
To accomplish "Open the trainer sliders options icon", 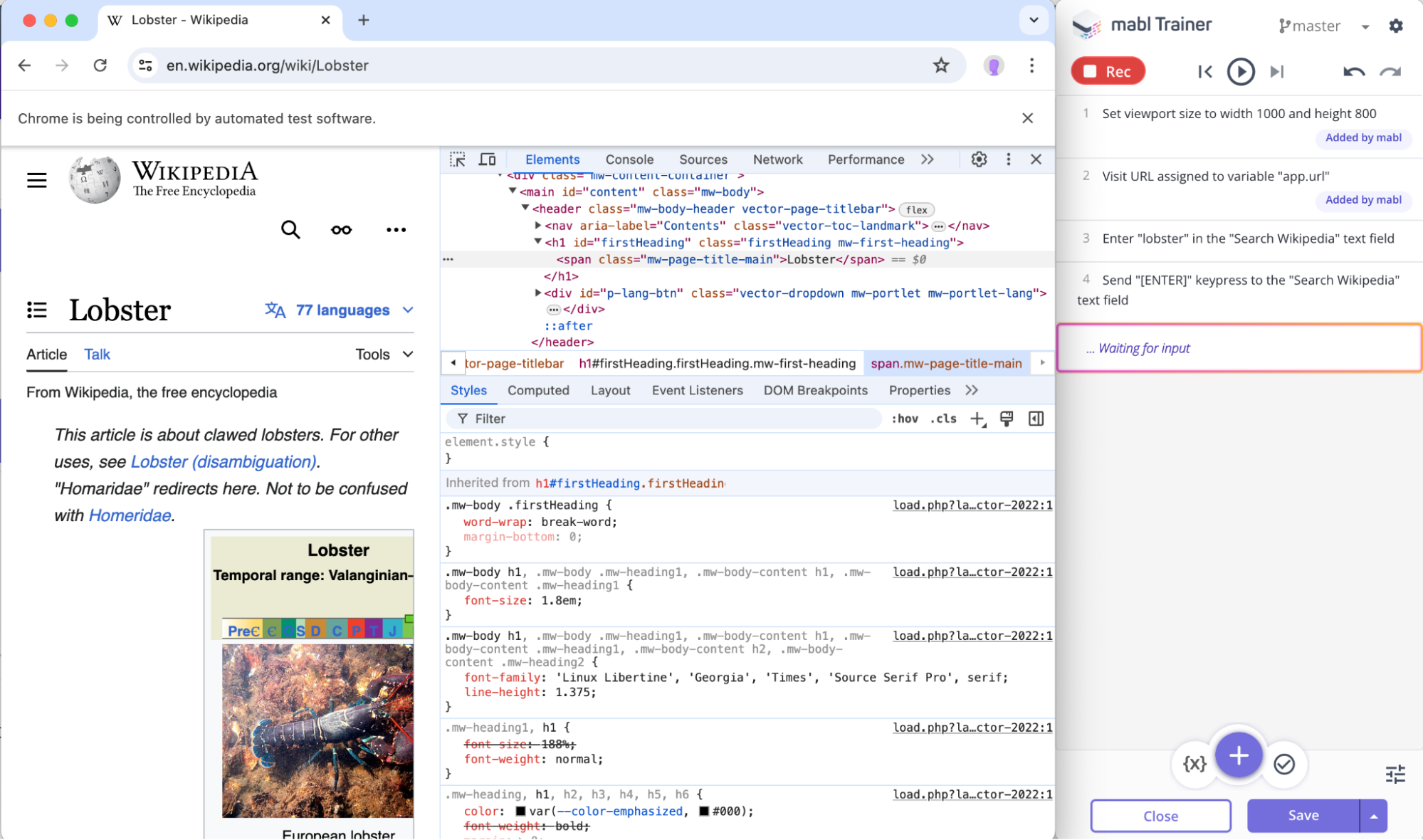I will tap(1395, 774).
